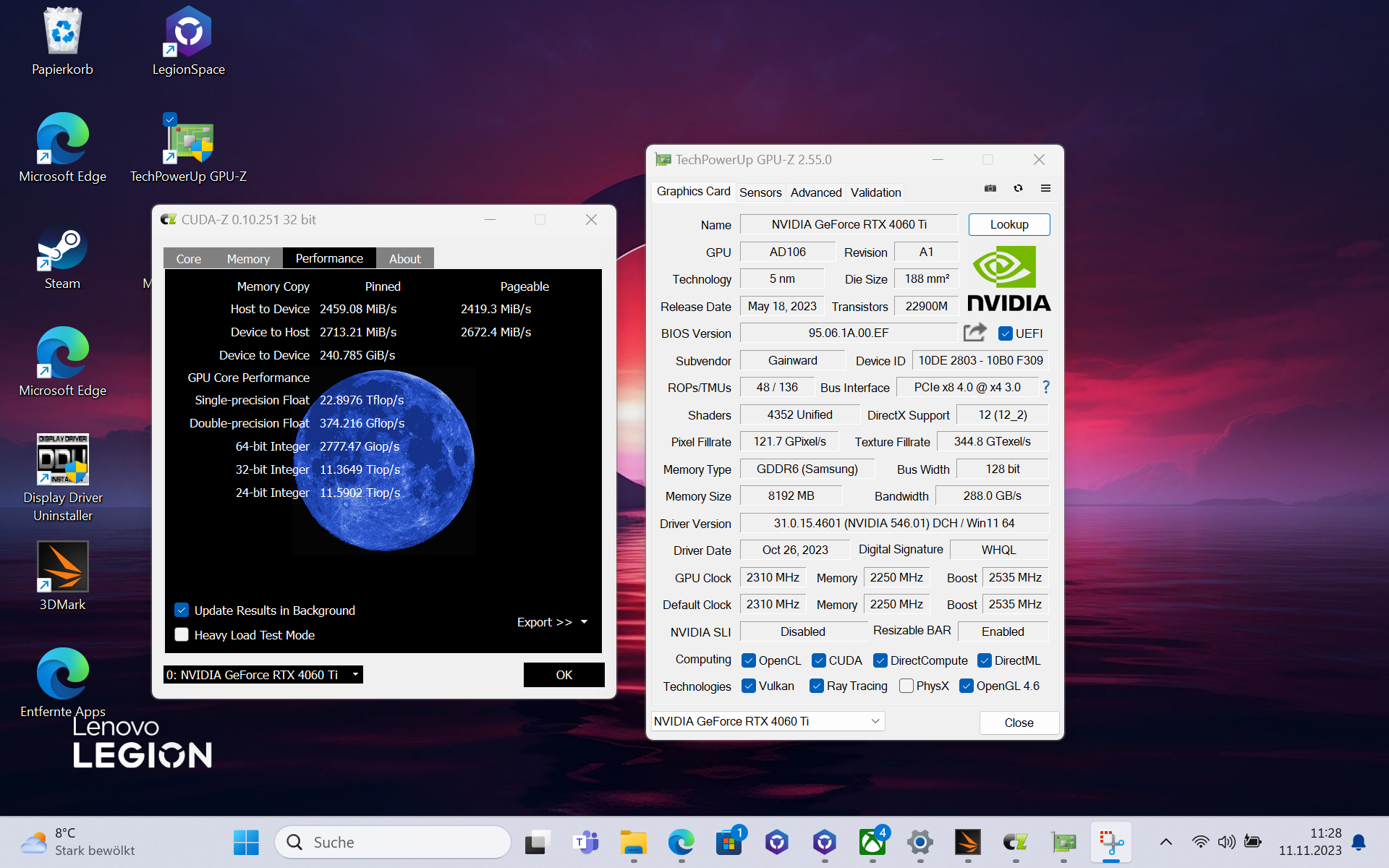Click the BIOS share/export arrow icon

[x=974, y=333]
